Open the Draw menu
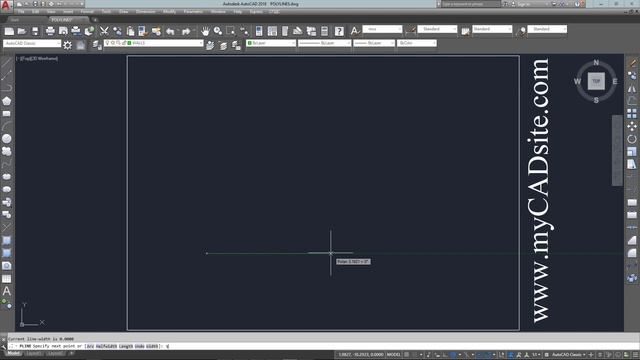This screenshot has height=360, width=640. 124,12
